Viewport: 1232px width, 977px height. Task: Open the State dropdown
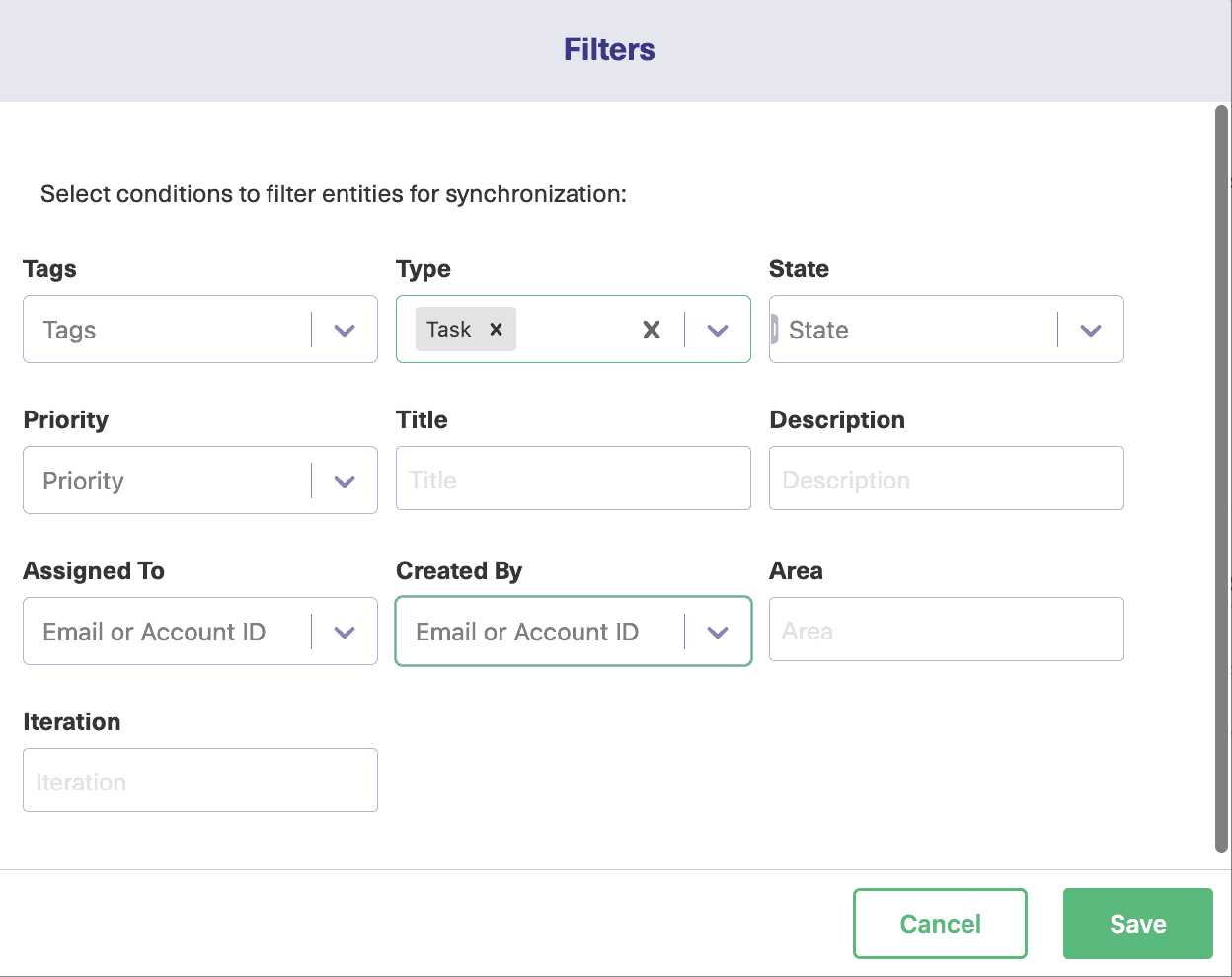(x=1091, y=330)
